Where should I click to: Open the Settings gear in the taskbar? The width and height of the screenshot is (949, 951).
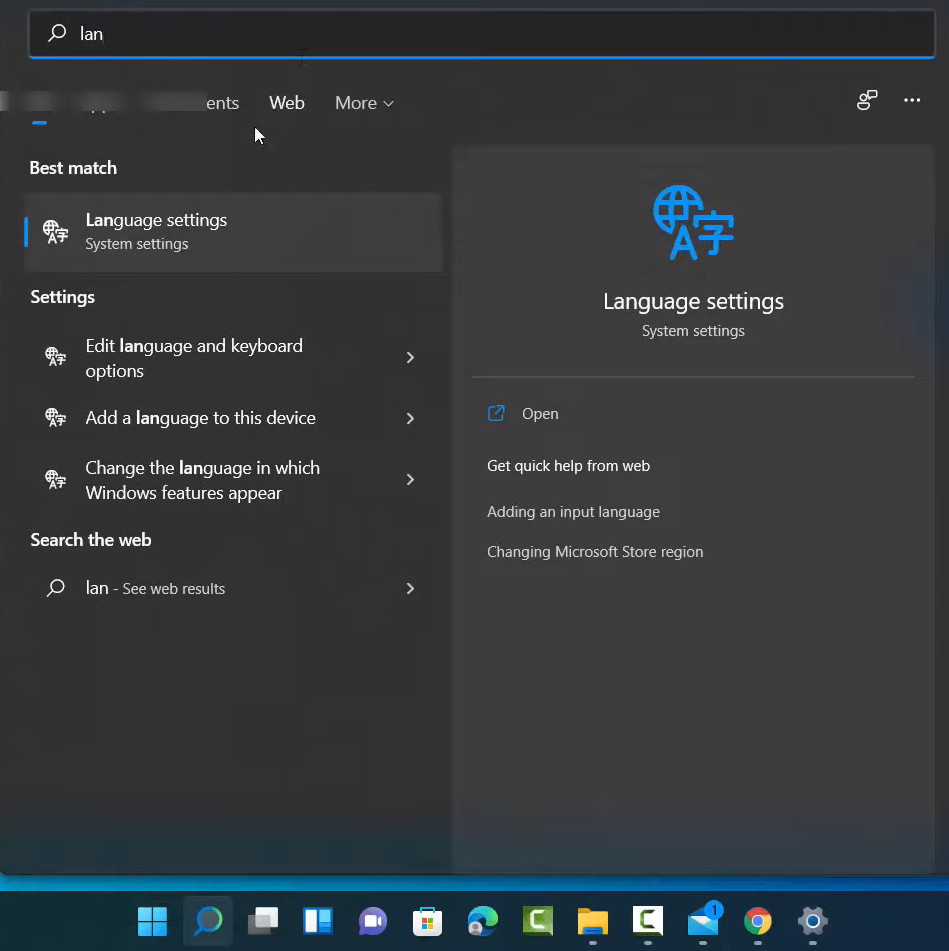812,920
